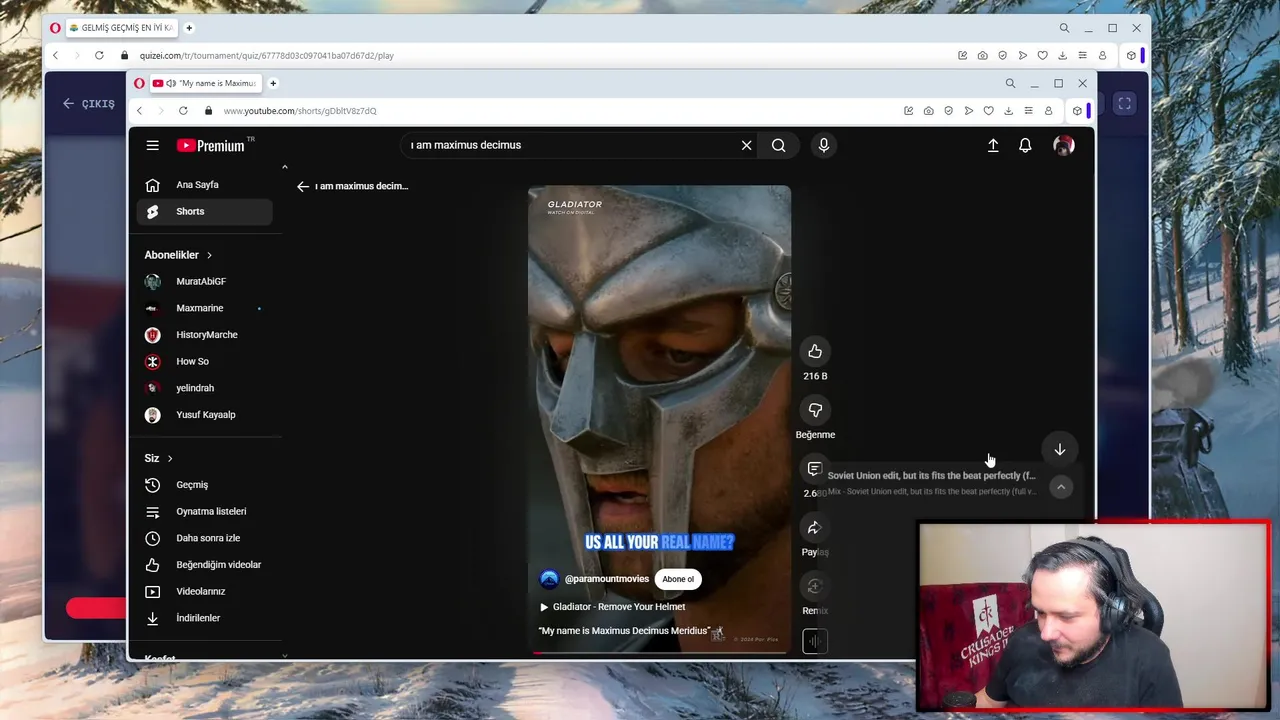Image resolution: width=1280 pixels, height=720 pixels.
Task: Open How So channel subscription
Action: (x=204, y=361)
